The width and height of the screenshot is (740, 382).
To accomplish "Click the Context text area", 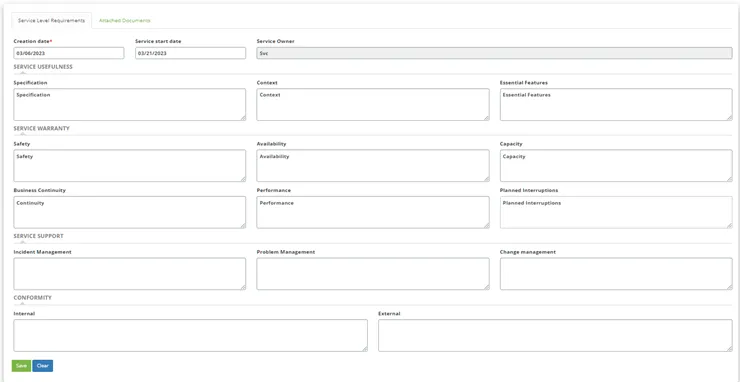I will click(373, 104).
